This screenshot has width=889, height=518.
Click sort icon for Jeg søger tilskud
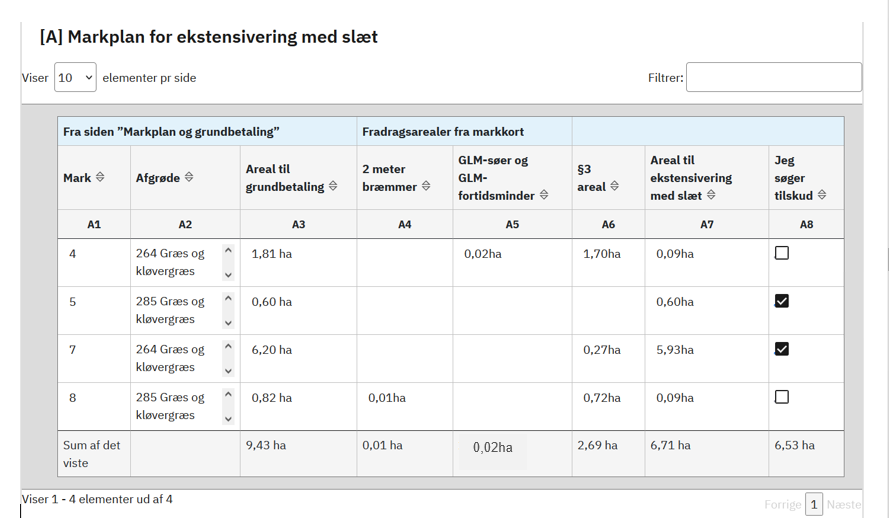coord(822,196)
